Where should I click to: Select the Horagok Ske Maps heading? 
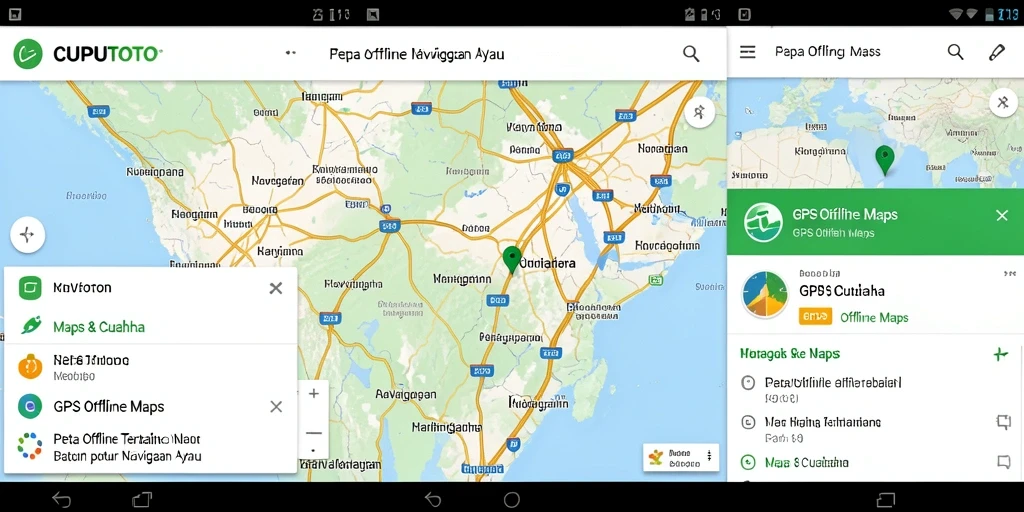[x=790, y=353]
